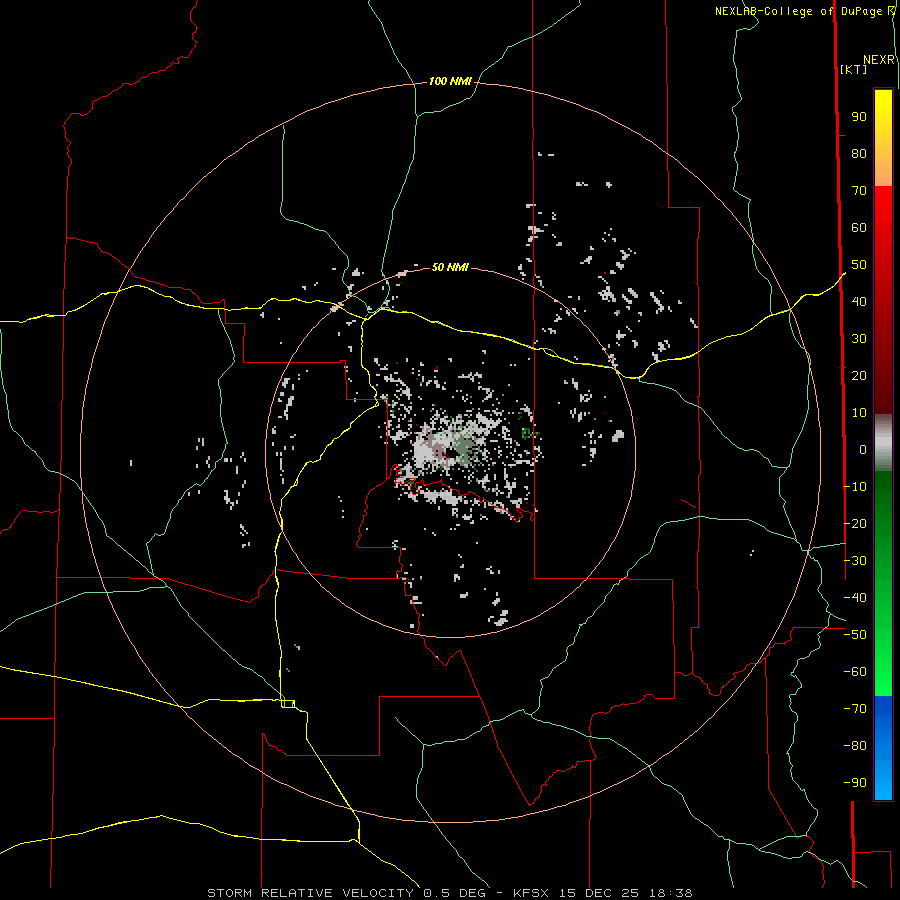Click the "-60" value on the velocity scale

855,672
